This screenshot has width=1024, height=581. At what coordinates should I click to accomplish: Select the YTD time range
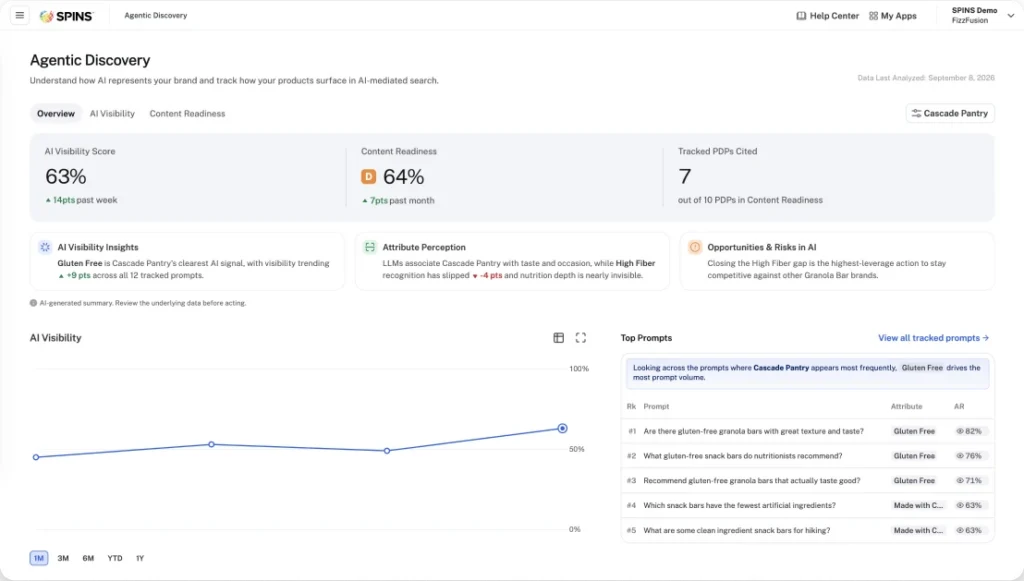click(x=115, y=558)
